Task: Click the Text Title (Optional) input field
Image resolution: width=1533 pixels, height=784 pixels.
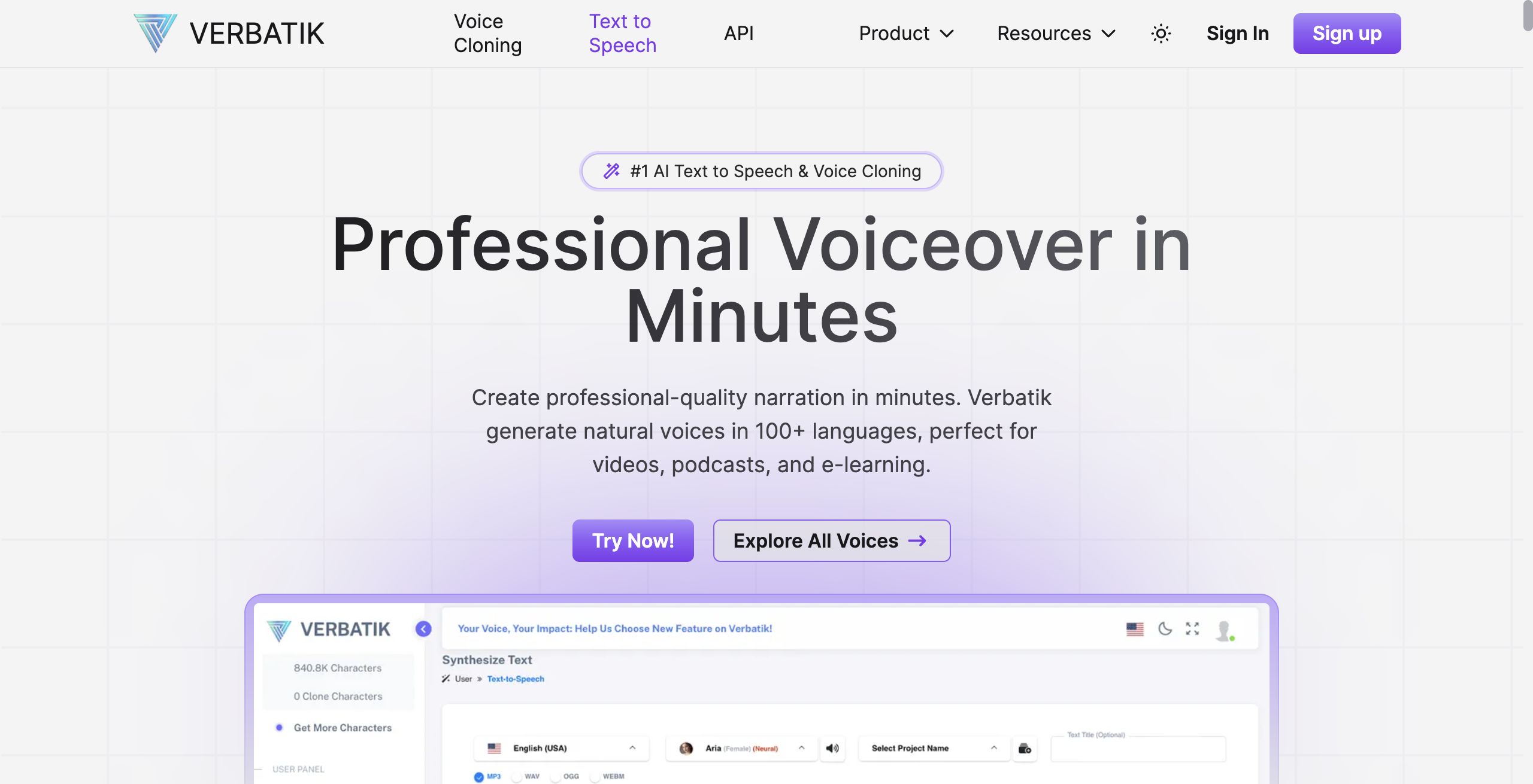Action: pos(1138,749)
